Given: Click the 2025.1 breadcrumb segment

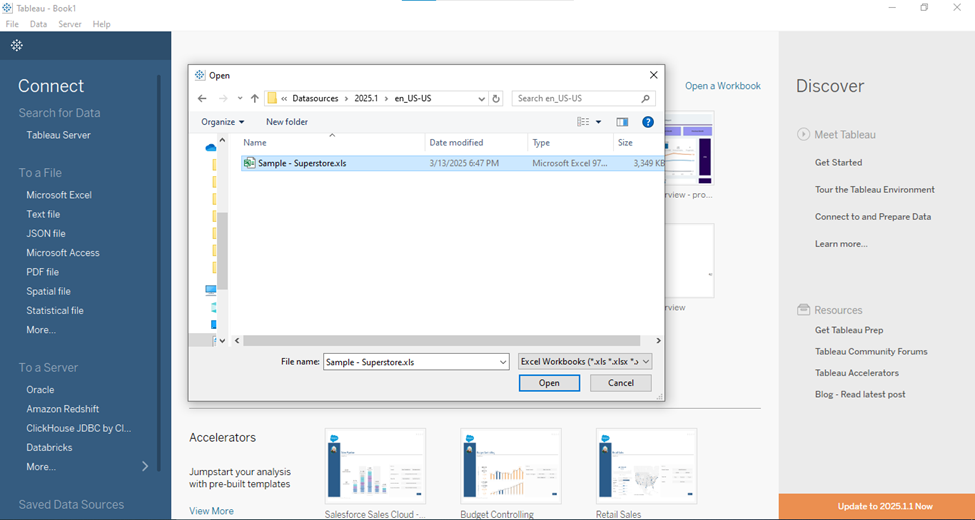Looking at the screenshot, I should point(366,98).
